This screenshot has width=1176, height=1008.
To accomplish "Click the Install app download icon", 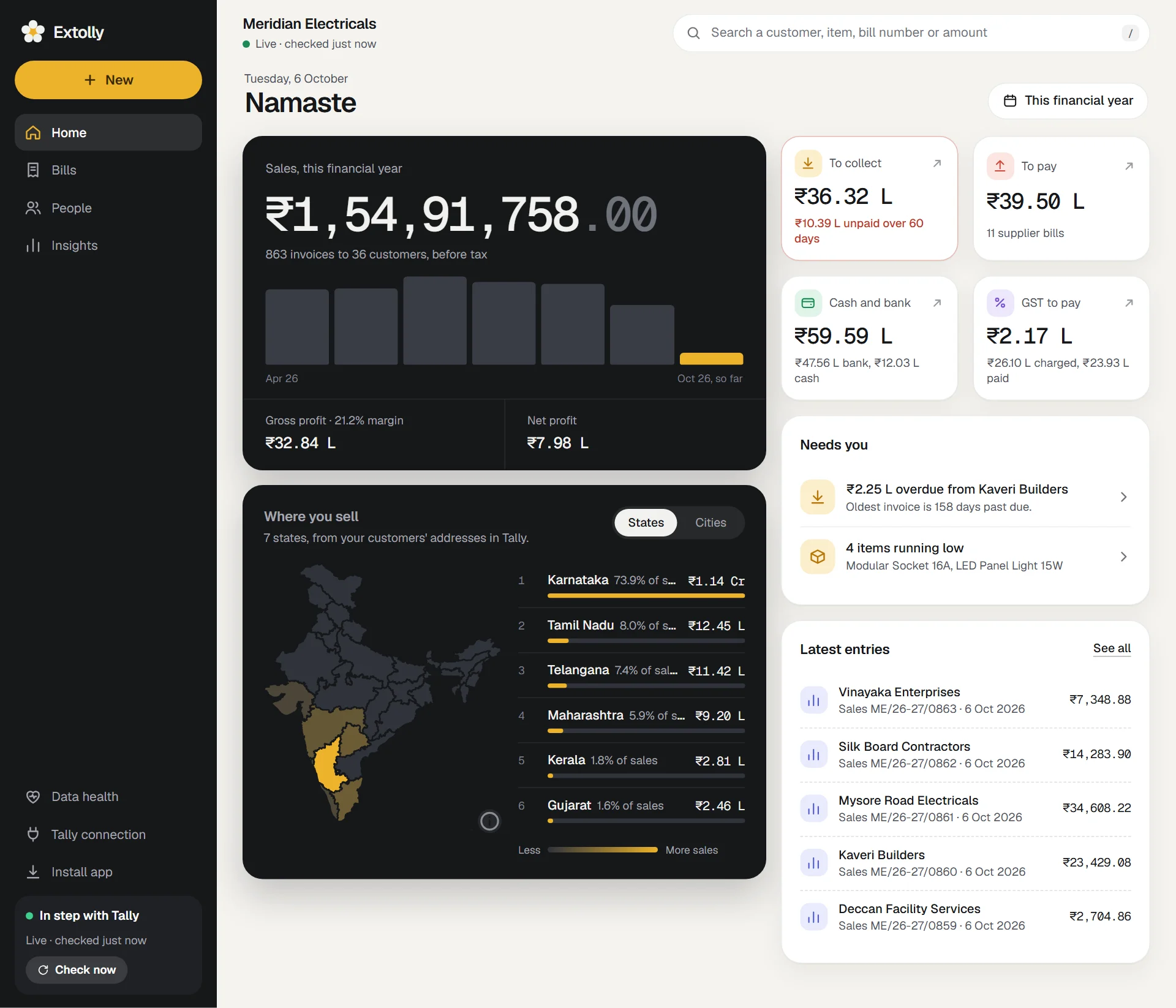I will tap(33, 872).
